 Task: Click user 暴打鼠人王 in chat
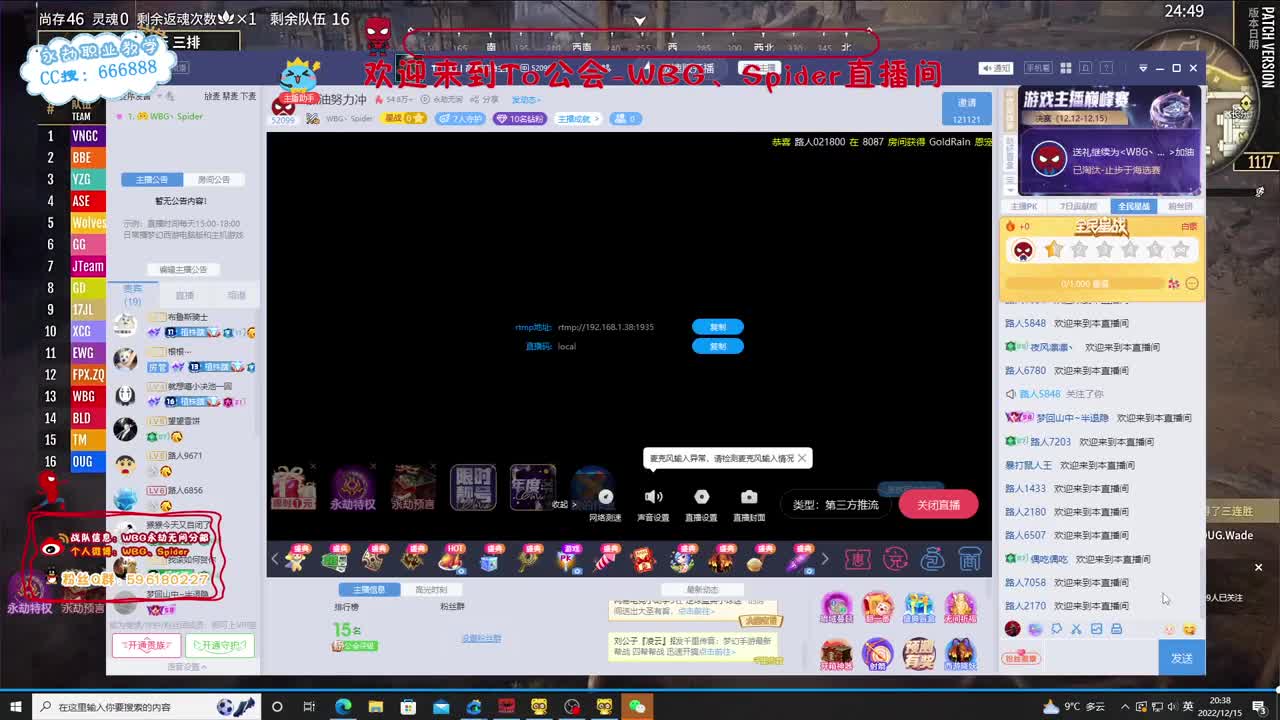coord(1028,465)
